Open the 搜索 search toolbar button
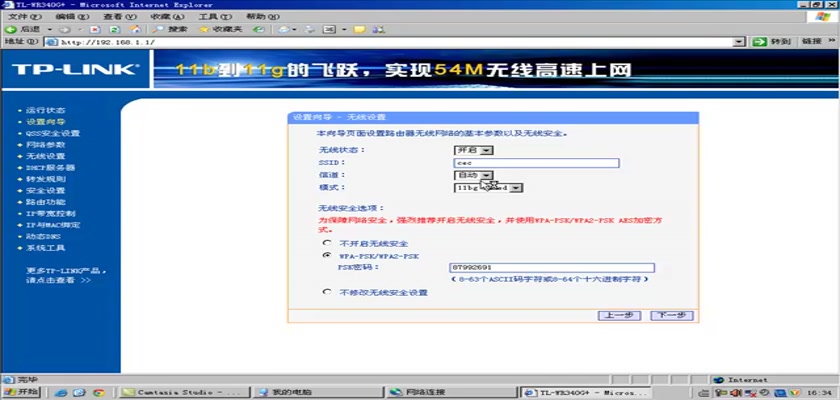Image resolution: width=840 pixels, height=400 pixels. (169, 29)
